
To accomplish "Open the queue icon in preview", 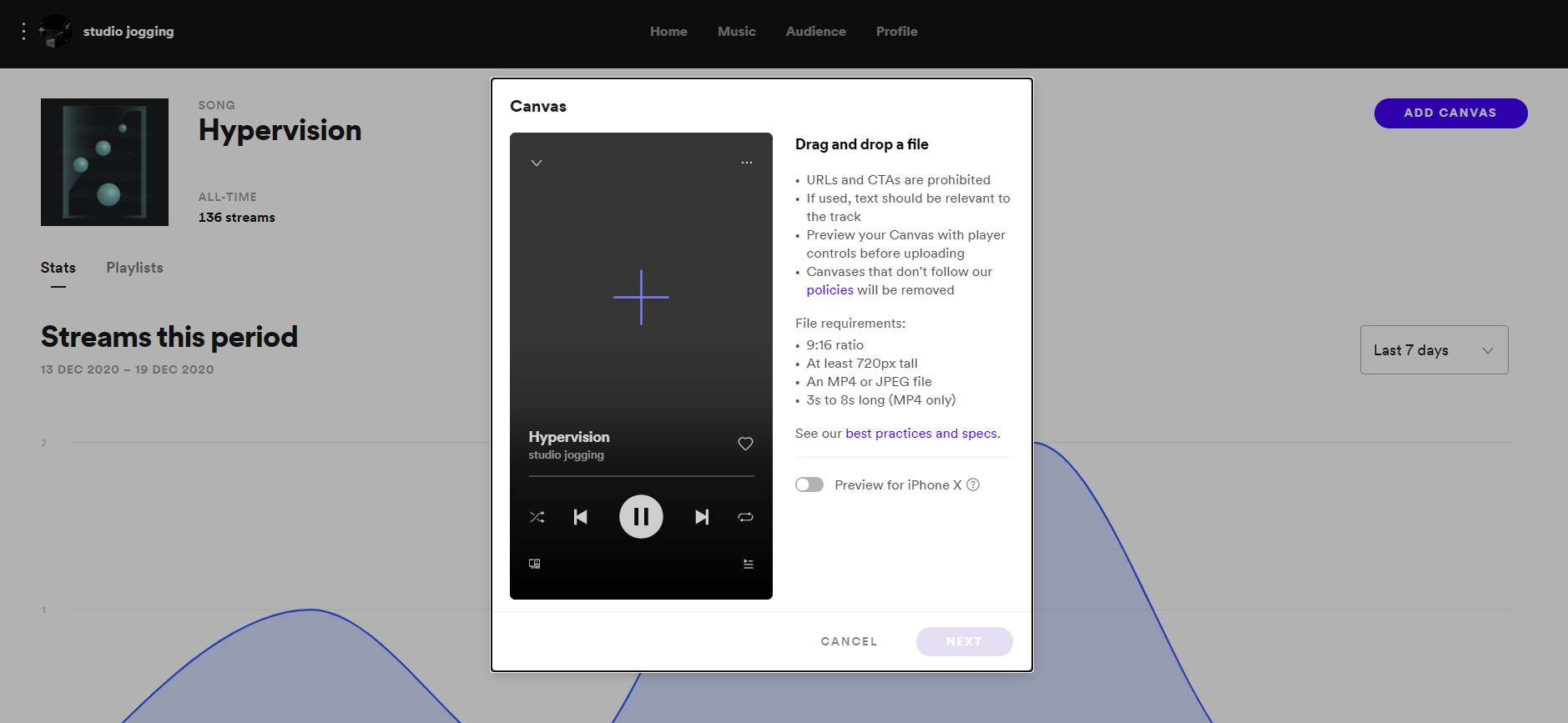I will pos(748,564).
